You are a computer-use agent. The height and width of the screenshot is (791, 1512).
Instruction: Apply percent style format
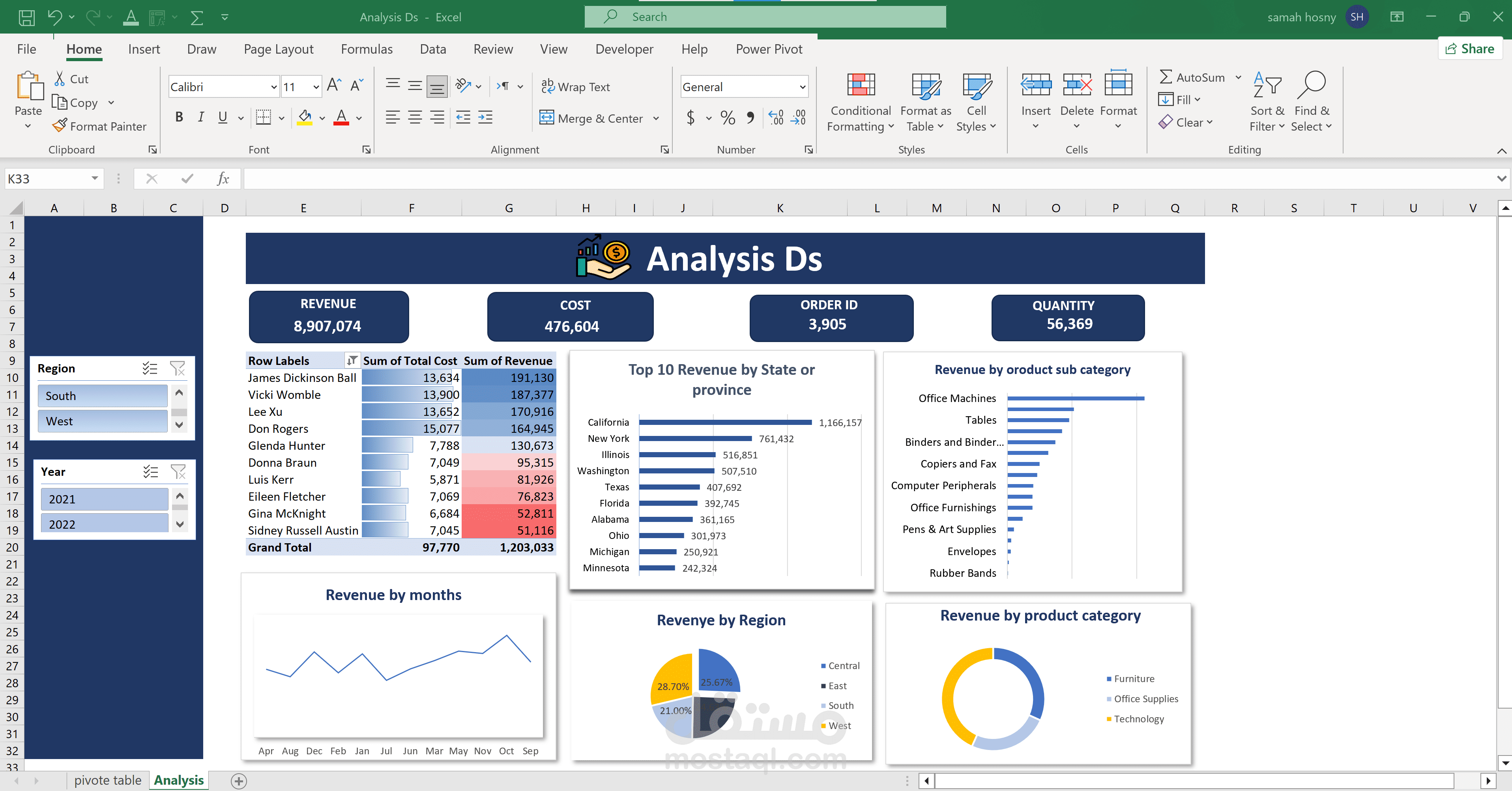click(x=728, y=118)
